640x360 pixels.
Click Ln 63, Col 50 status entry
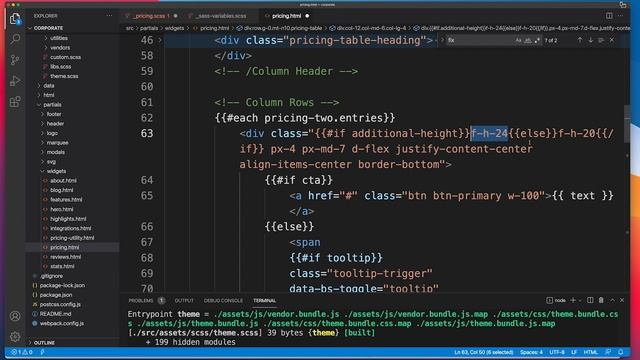pyautogui.click(x=484, y=352)
